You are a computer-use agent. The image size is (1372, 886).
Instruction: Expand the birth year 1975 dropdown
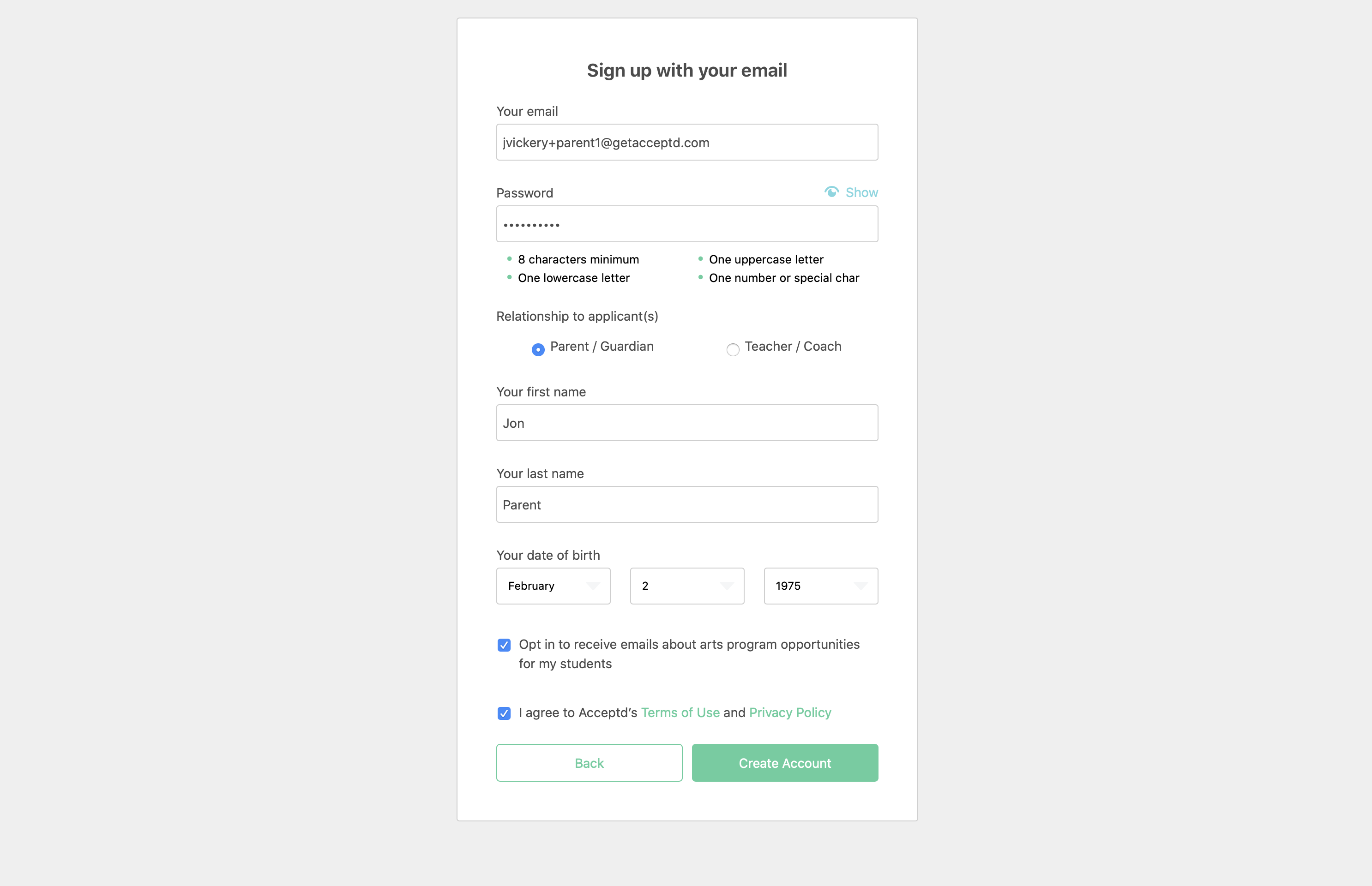click(x=820, y=585)
